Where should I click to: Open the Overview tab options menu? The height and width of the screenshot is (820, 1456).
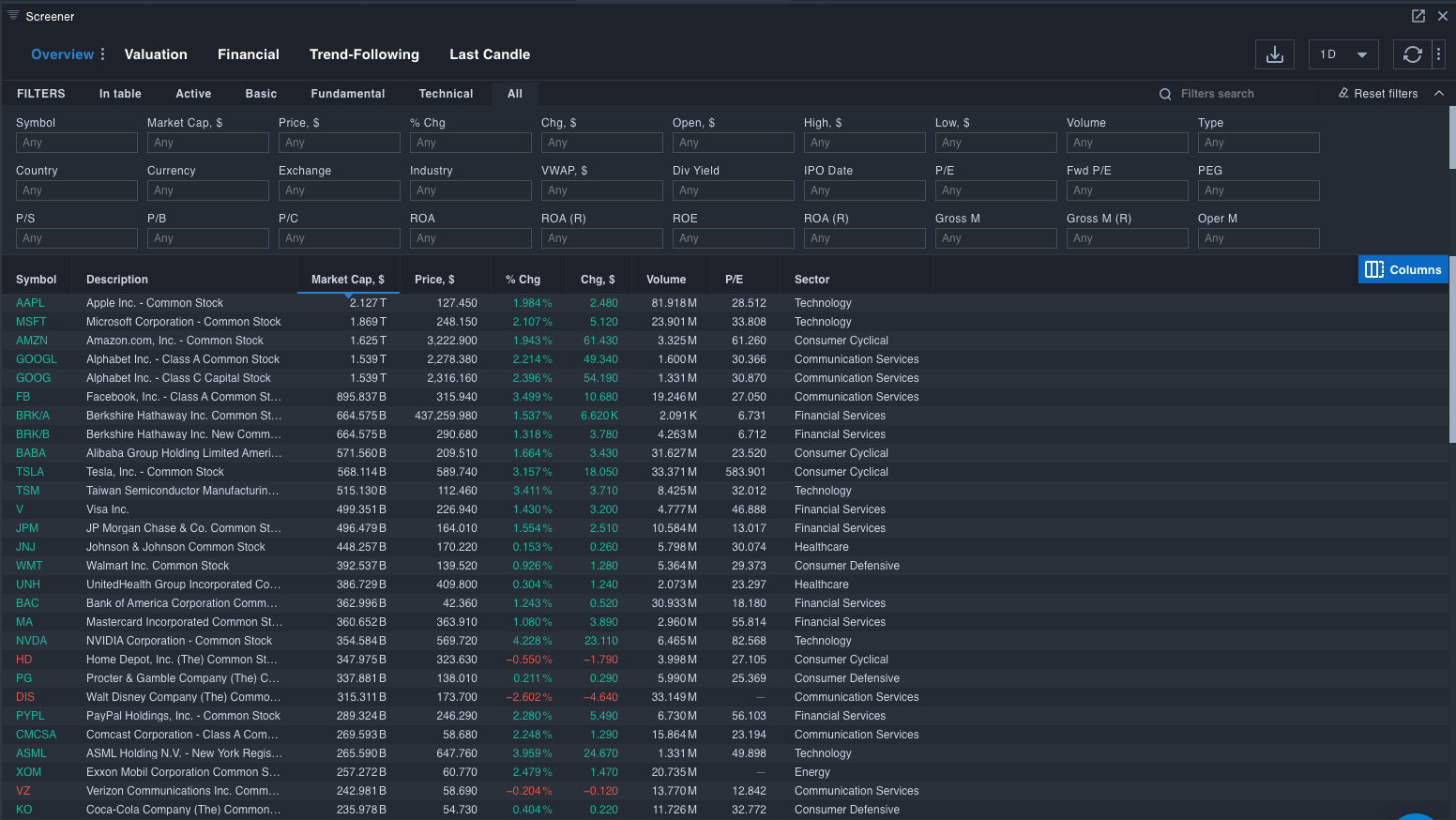[102, 54]
